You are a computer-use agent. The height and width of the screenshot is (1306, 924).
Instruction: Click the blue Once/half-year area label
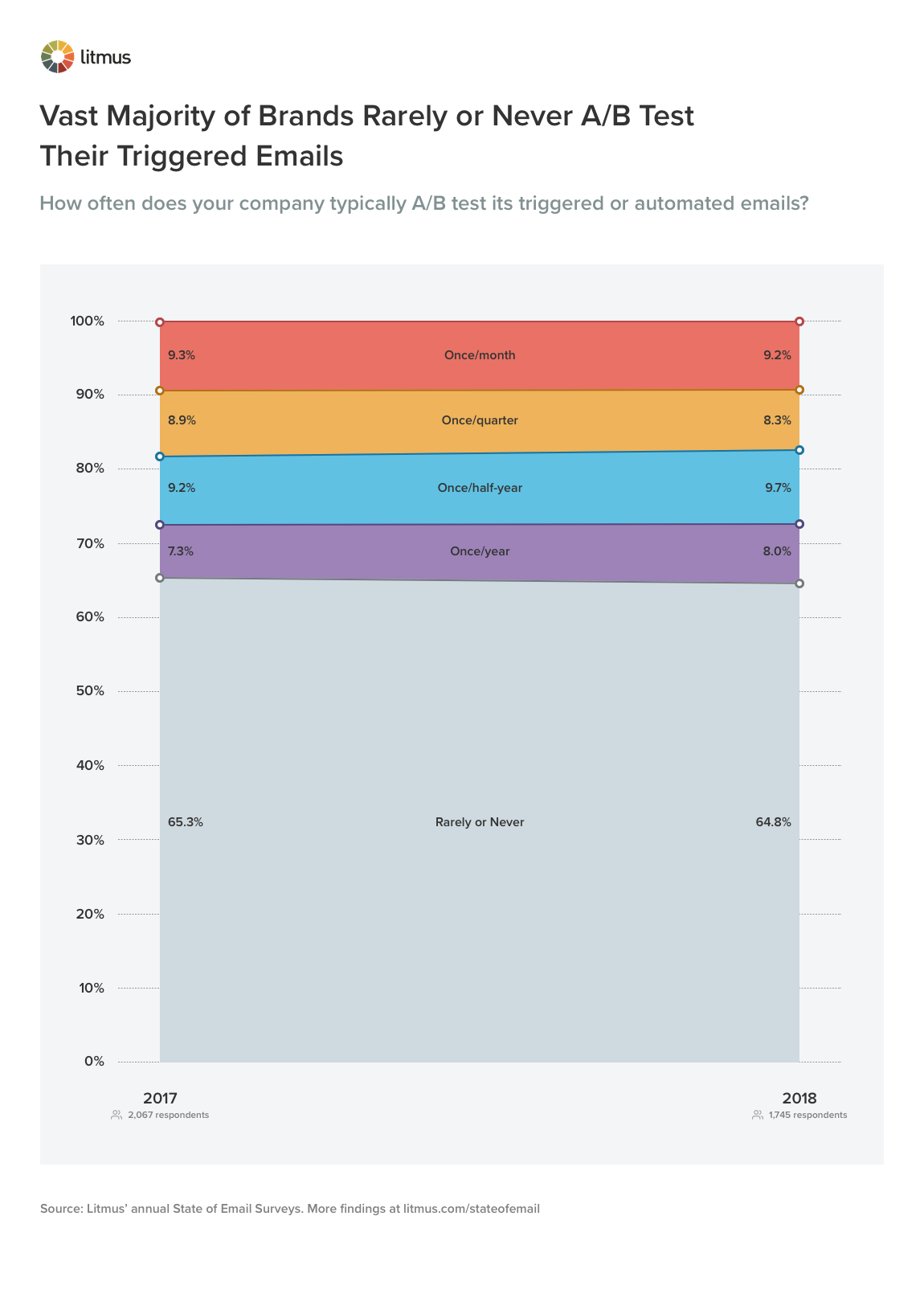480,488
